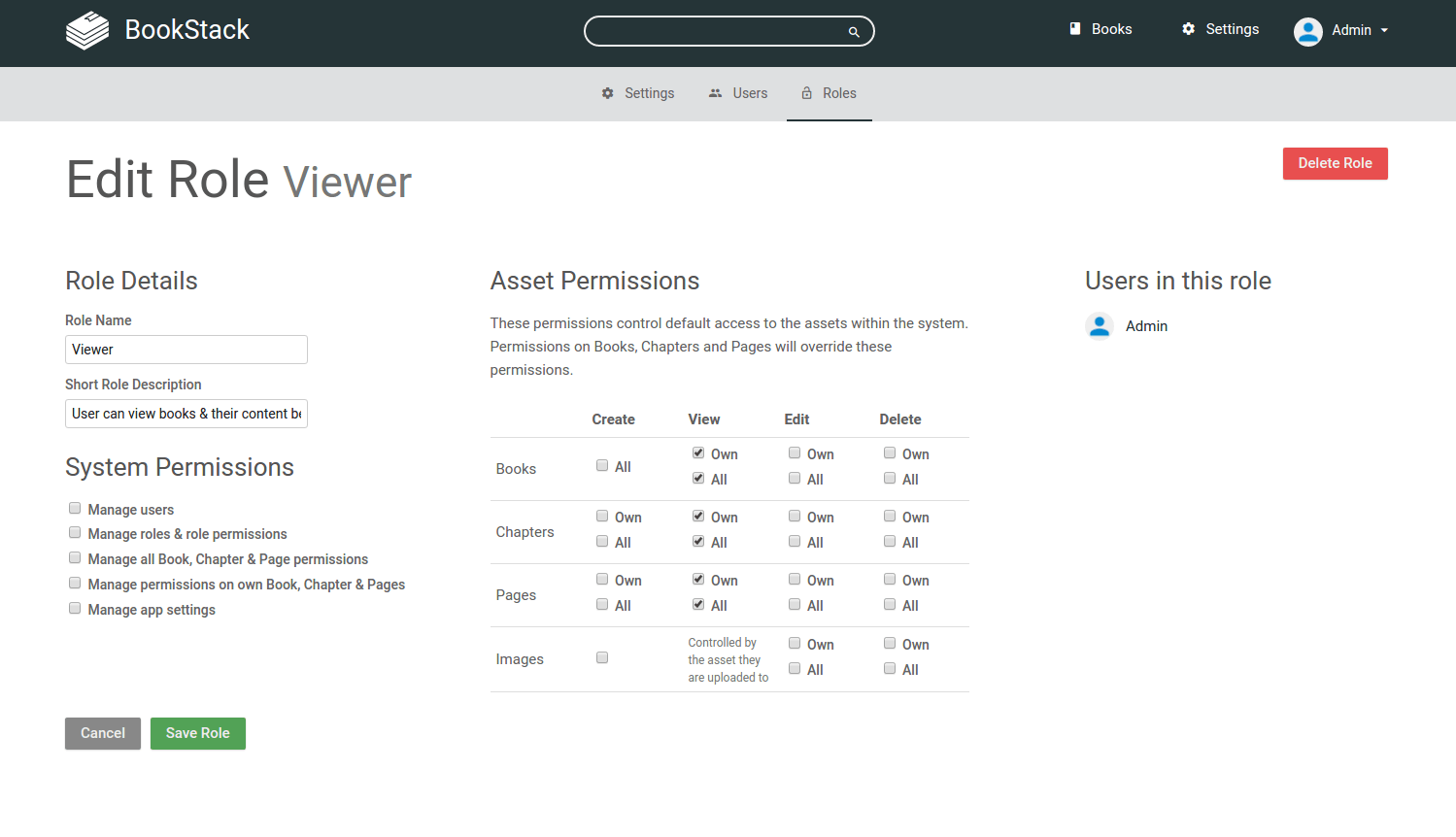Enable Manage all Book, Chapter & Page permissions
The image size is (1456, 837).
click(x=75, y=557)
